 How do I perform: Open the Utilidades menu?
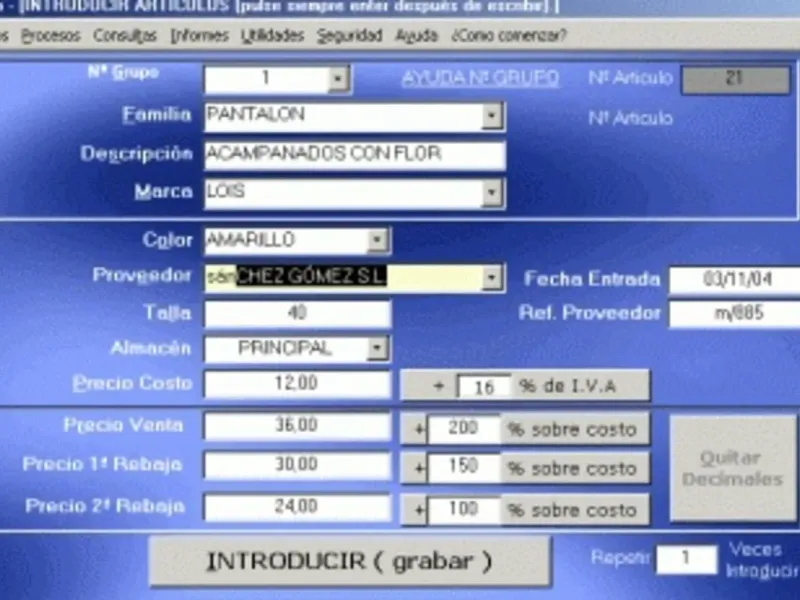click(x=272, y=36)
